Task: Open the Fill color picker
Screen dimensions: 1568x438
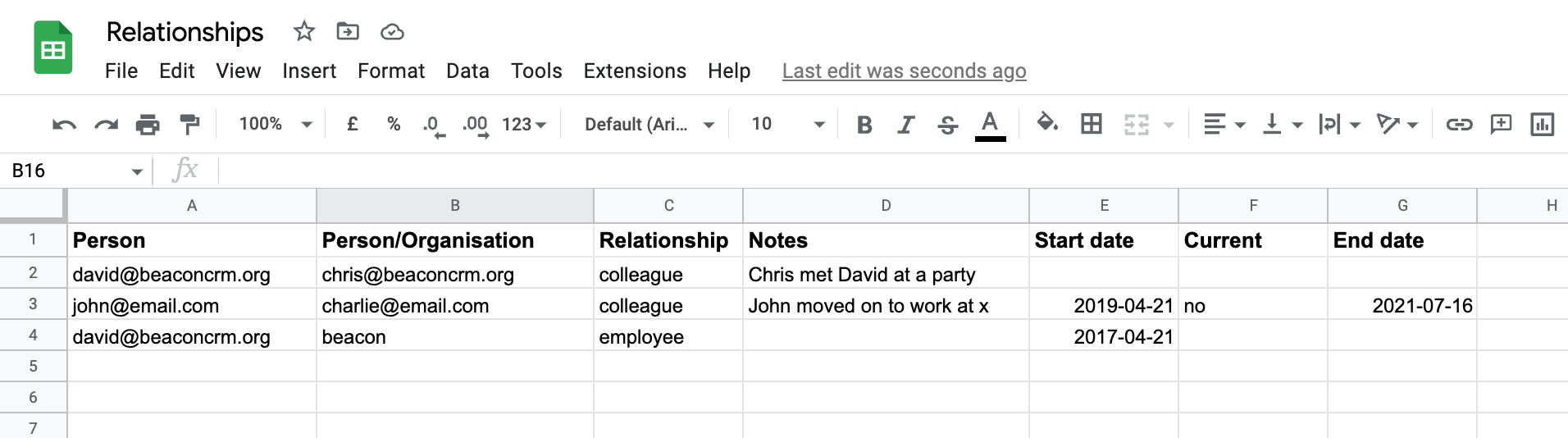Action: tap(1046, 125)
